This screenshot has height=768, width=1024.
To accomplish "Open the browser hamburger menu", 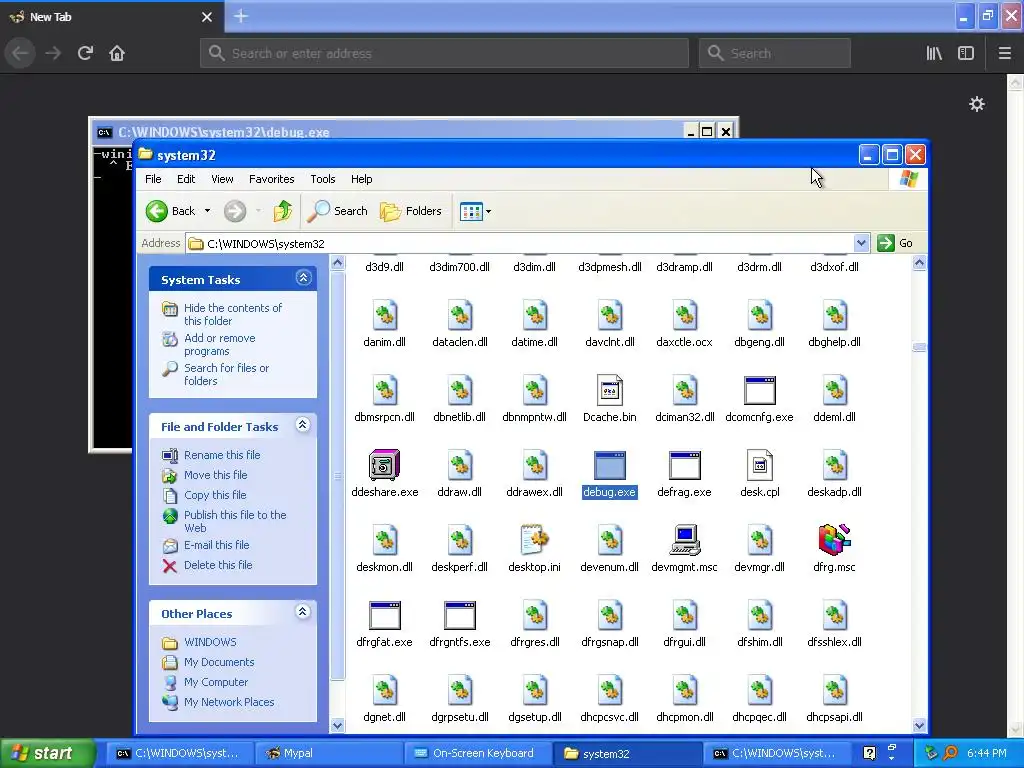I will (x=1004, y=53).
